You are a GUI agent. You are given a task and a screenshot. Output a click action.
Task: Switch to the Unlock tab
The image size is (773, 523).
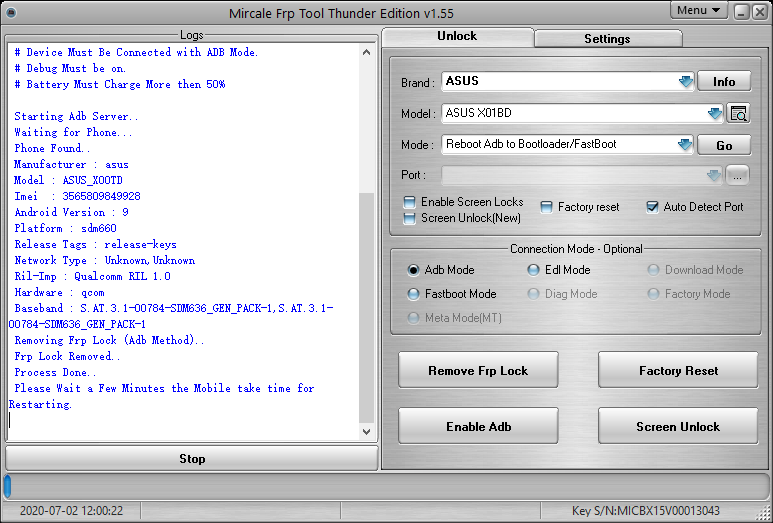coord(457,36)
